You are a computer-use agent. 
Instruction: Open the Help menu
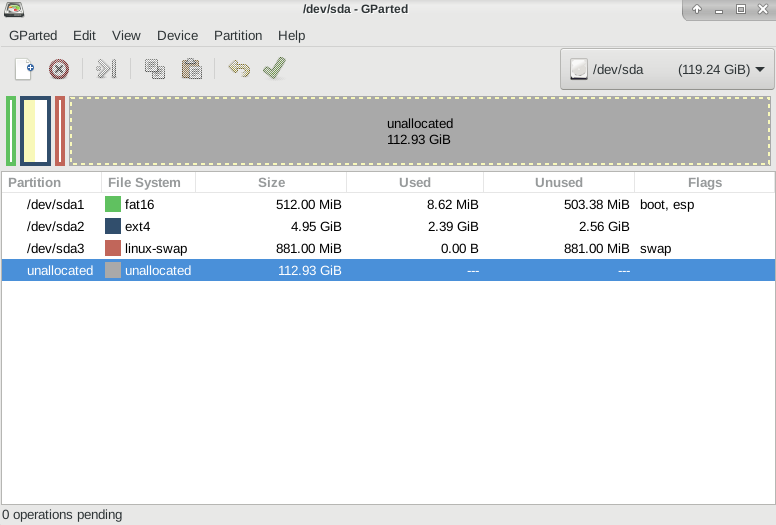coord(291,36)
